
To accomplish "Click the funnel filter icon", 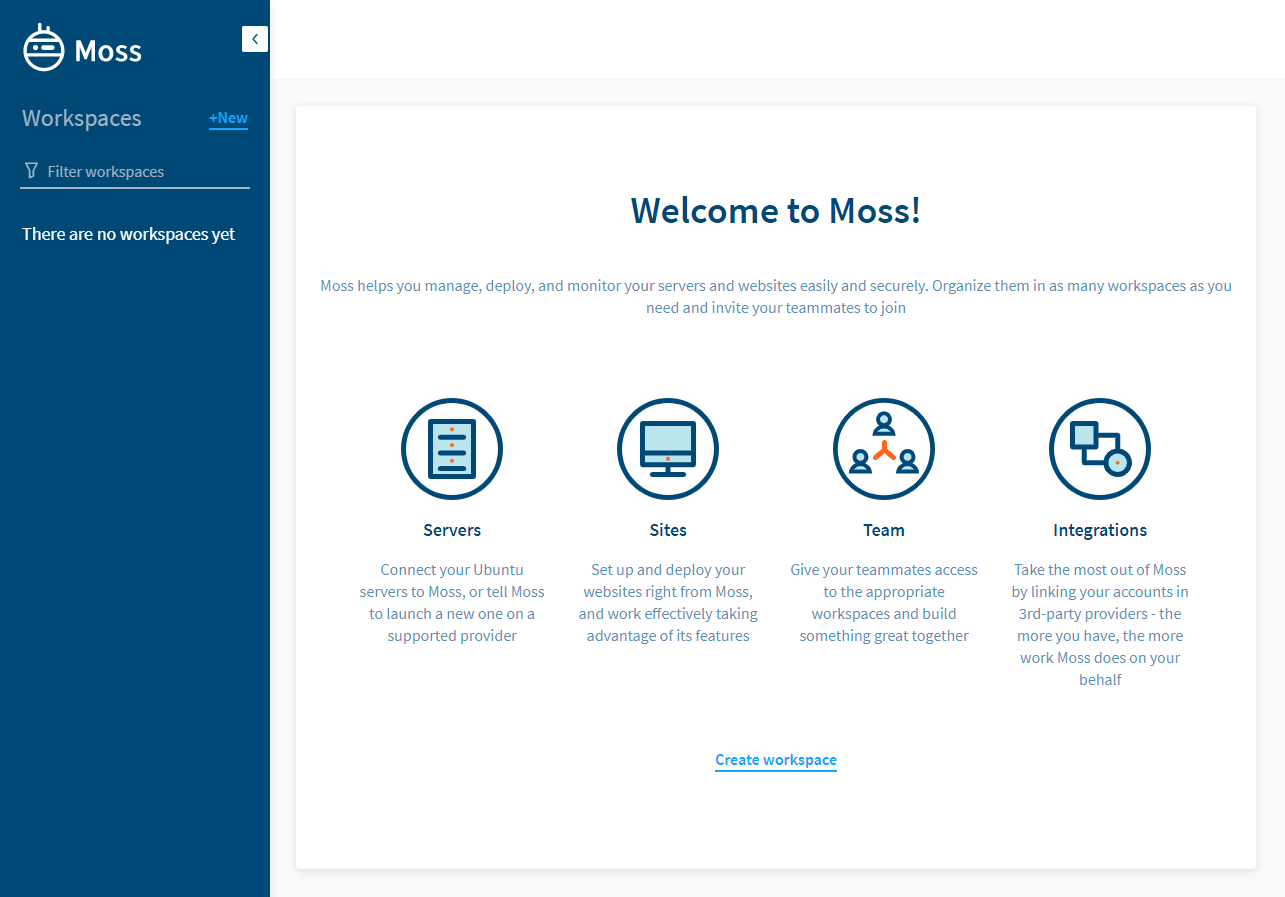I will pyautogui.click(x=31, y=171).
